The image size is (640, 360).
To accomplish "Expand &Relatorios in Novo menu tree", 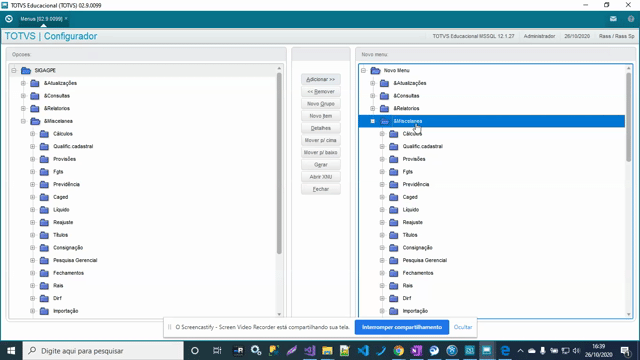I will pos(373,109).
